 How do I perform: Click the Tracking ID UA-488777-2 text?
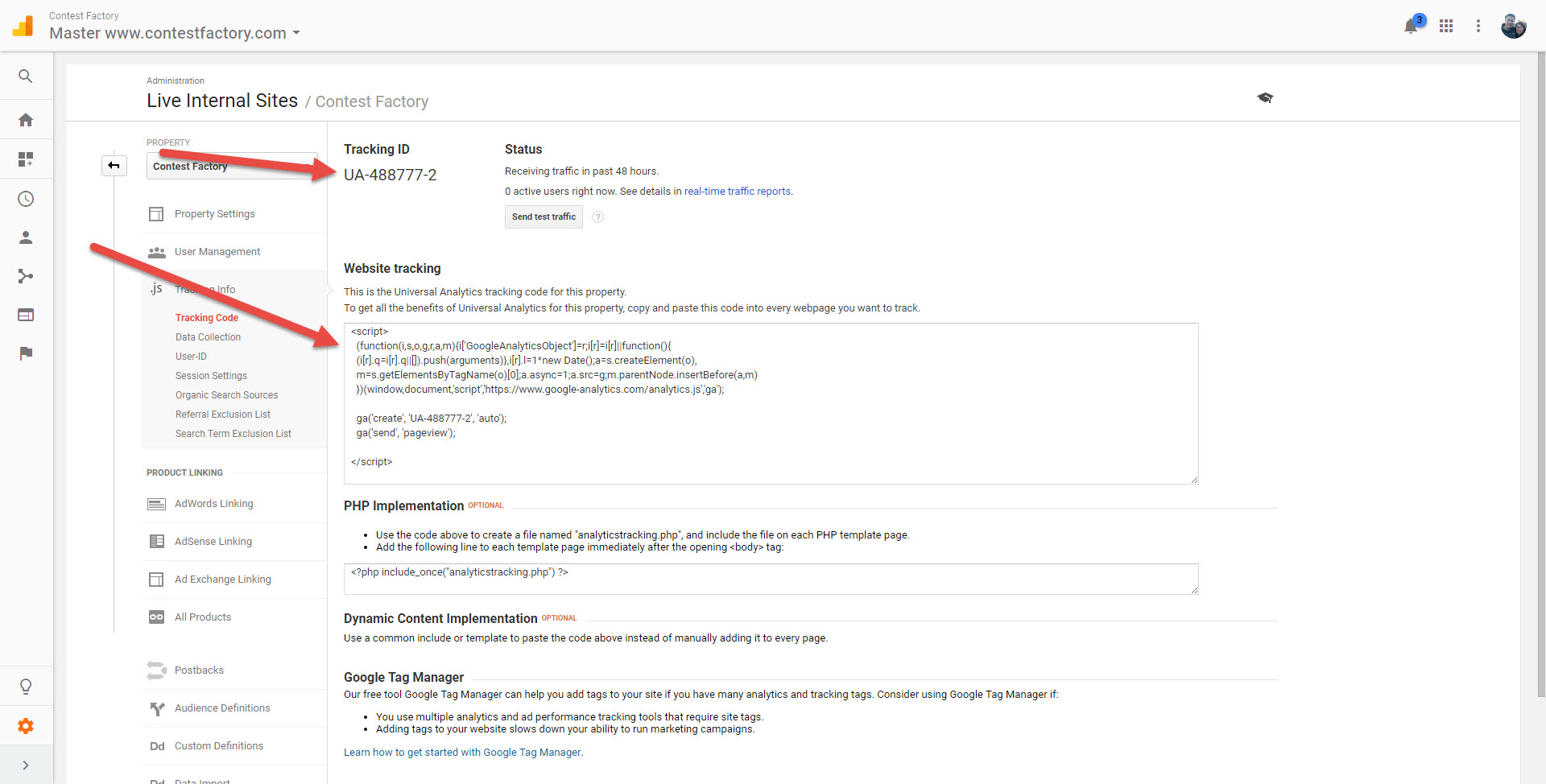tap(390, 175)
